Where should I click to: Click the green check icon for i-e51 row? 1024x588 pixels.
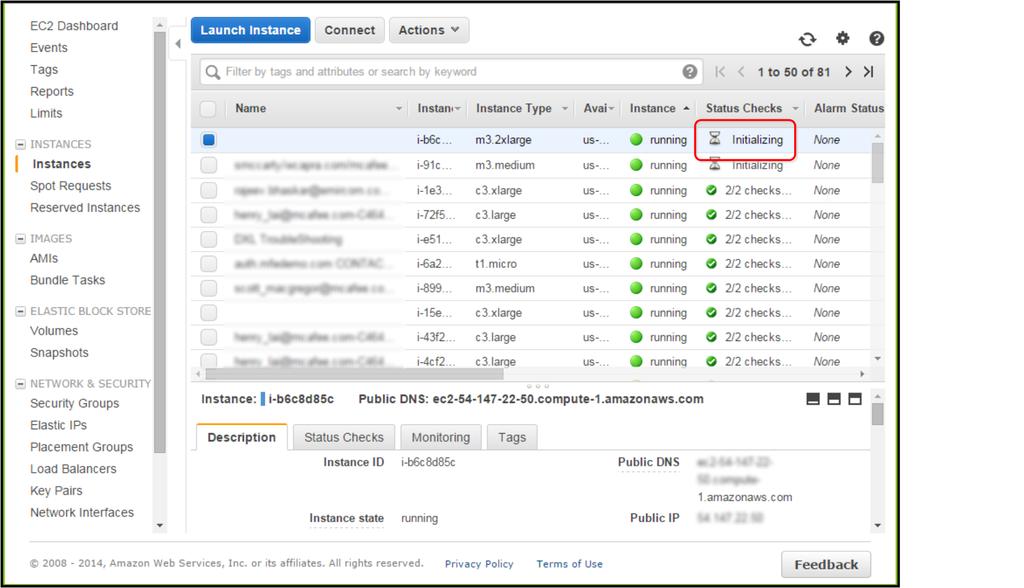712,239
